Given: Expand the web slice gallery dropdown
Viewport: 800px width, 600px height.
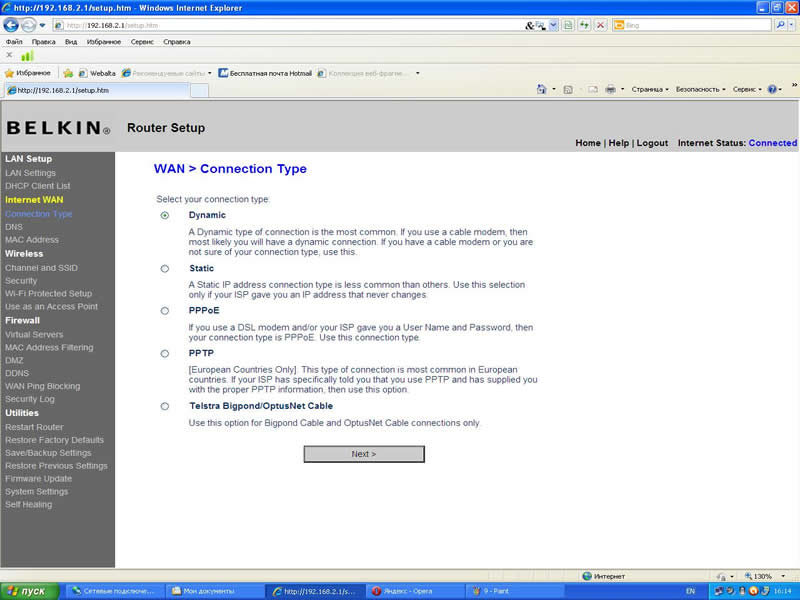Looking at the screenshot, I should pyautogui.click(x=417, y=73).
